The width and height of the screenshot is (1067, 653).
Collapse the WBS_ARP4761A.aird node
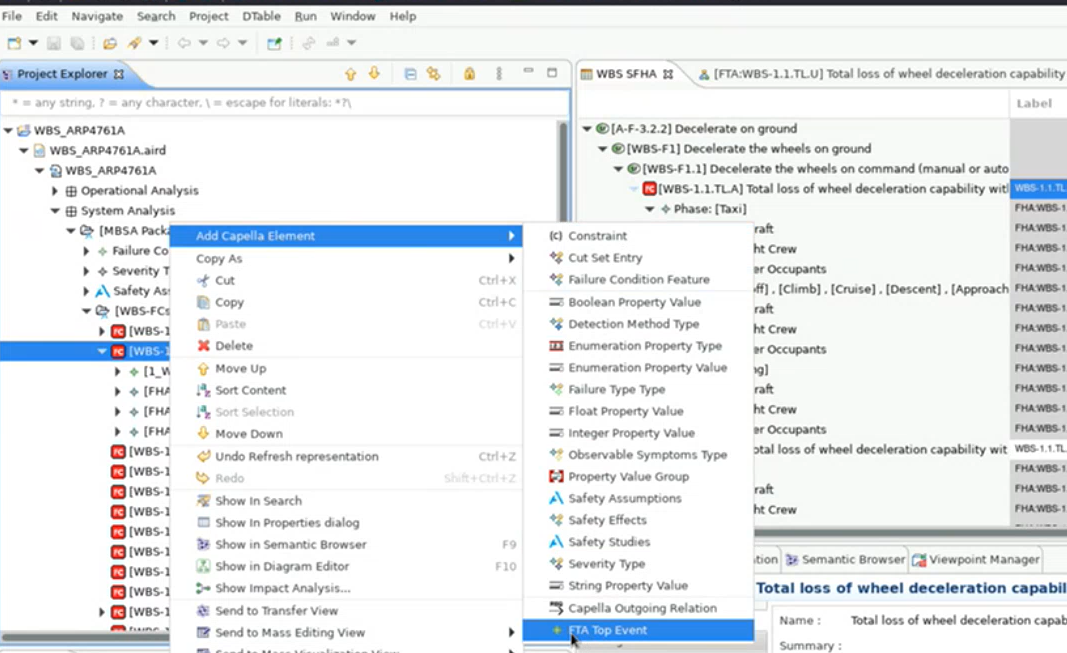click(x=24, y=150)
